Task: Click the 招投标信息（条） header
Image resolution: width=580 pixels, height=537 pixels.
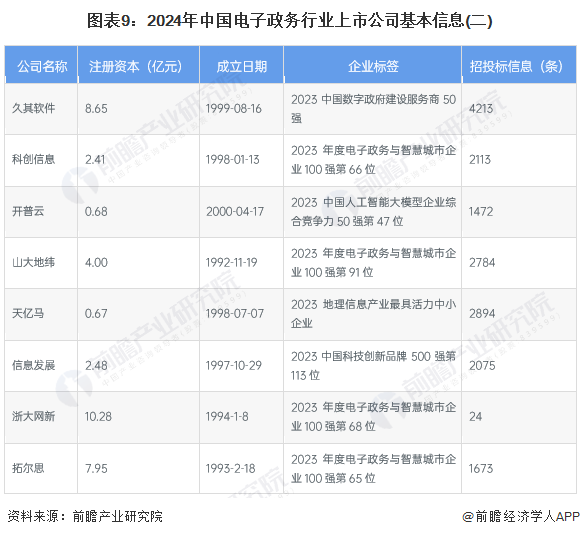Action: coord(516,67)
